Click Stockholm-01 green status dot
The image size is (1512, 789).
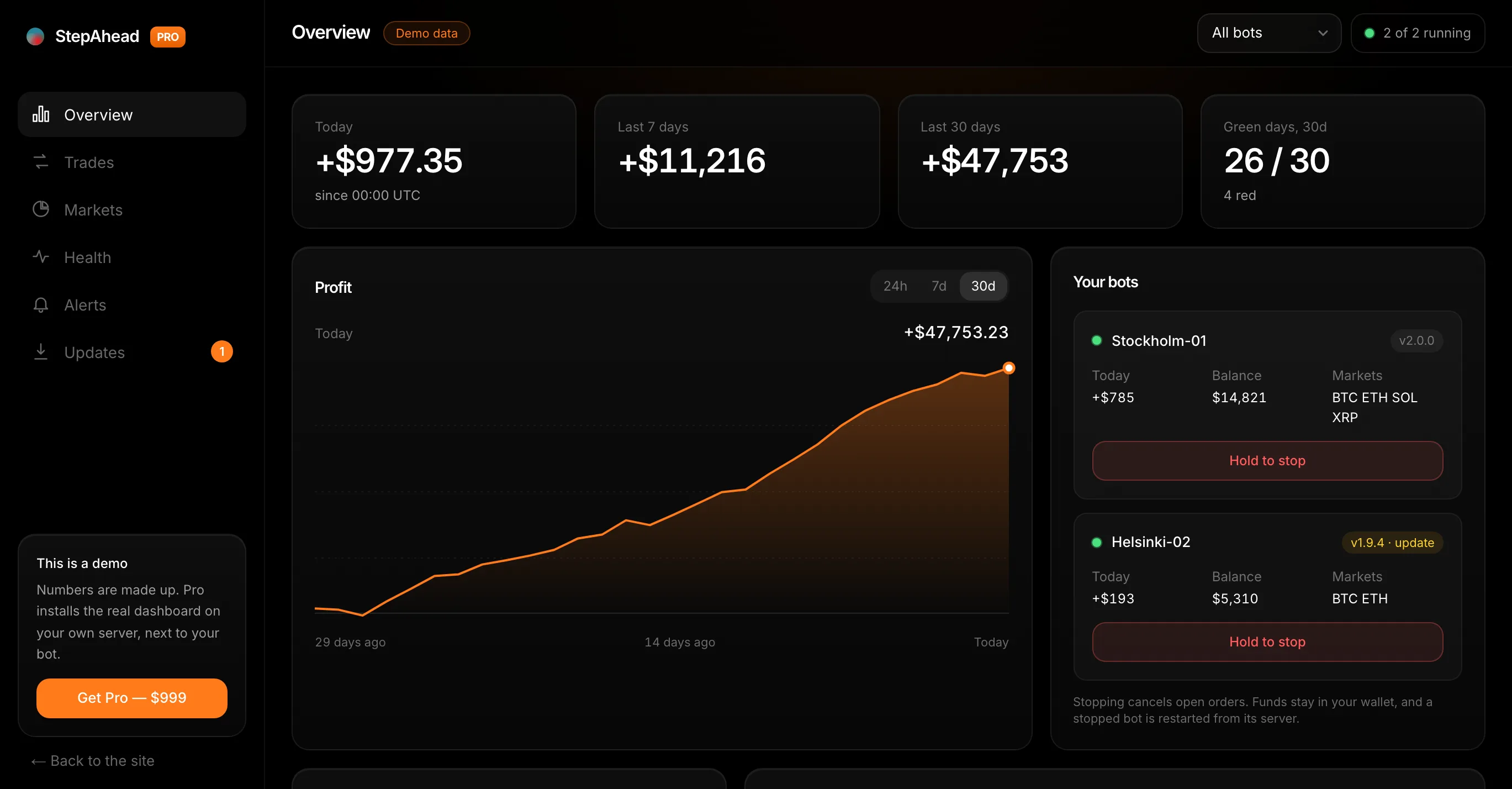[1096, 340]
